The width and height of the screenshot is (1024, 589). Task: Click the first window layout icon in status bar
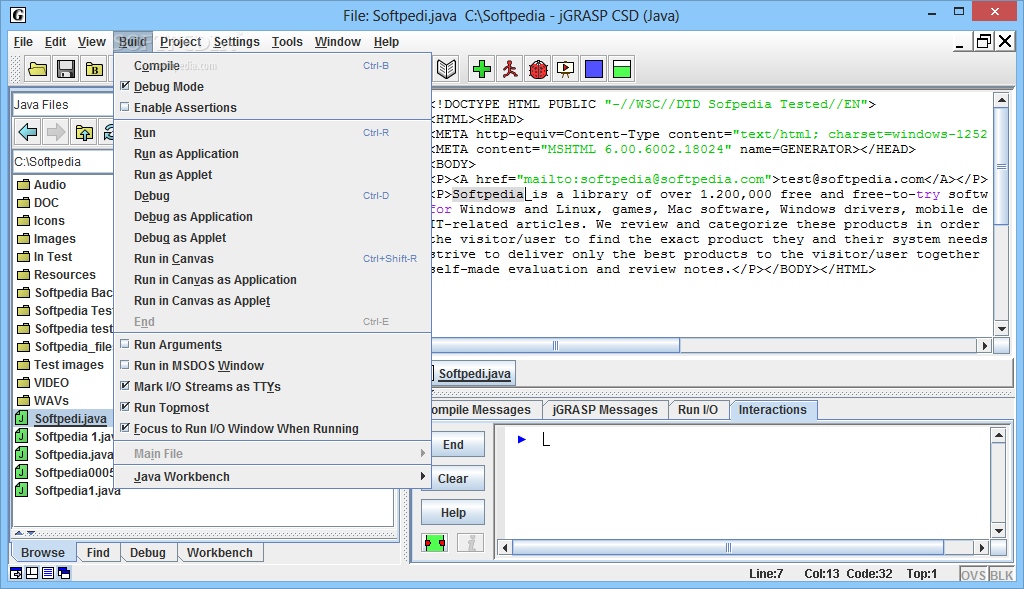[x=16, y=573]
